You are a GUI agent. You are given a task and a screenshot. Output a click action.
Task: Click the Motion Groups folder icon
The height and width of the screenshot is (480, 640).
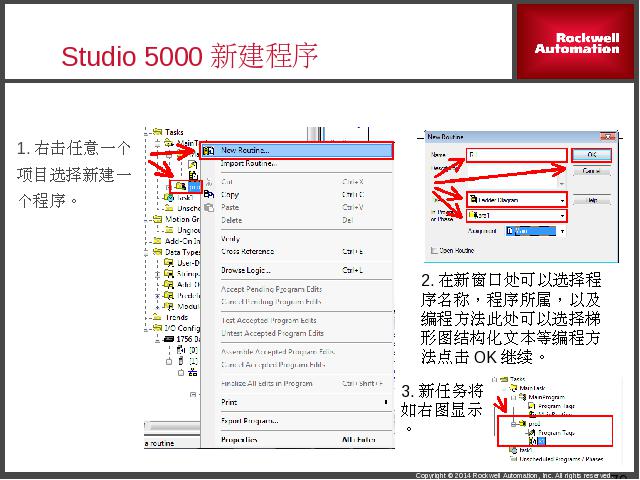[x=158, y=219]
